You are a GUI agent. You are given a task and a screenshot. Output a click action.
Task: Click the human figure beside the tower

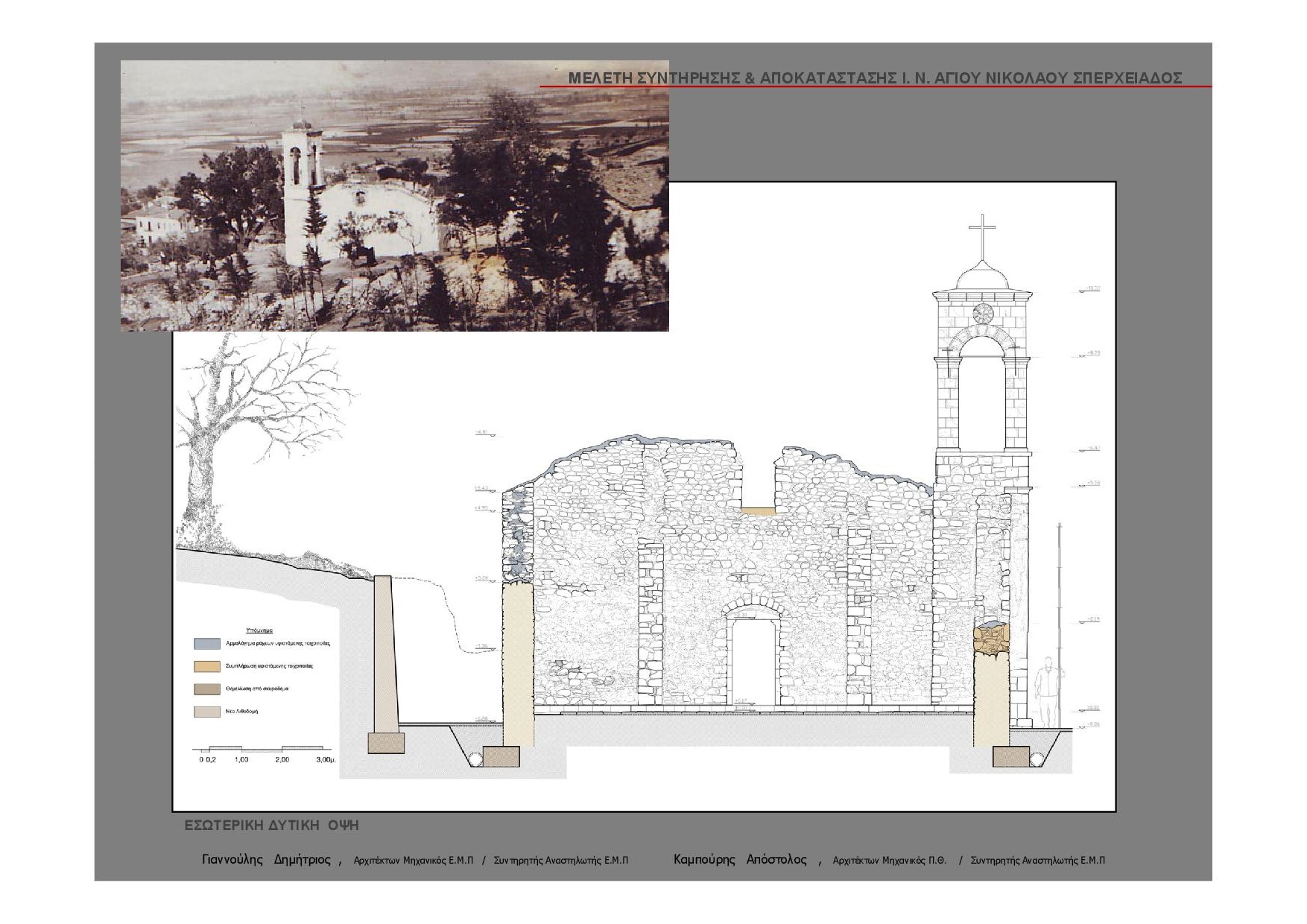[1048, 693]
